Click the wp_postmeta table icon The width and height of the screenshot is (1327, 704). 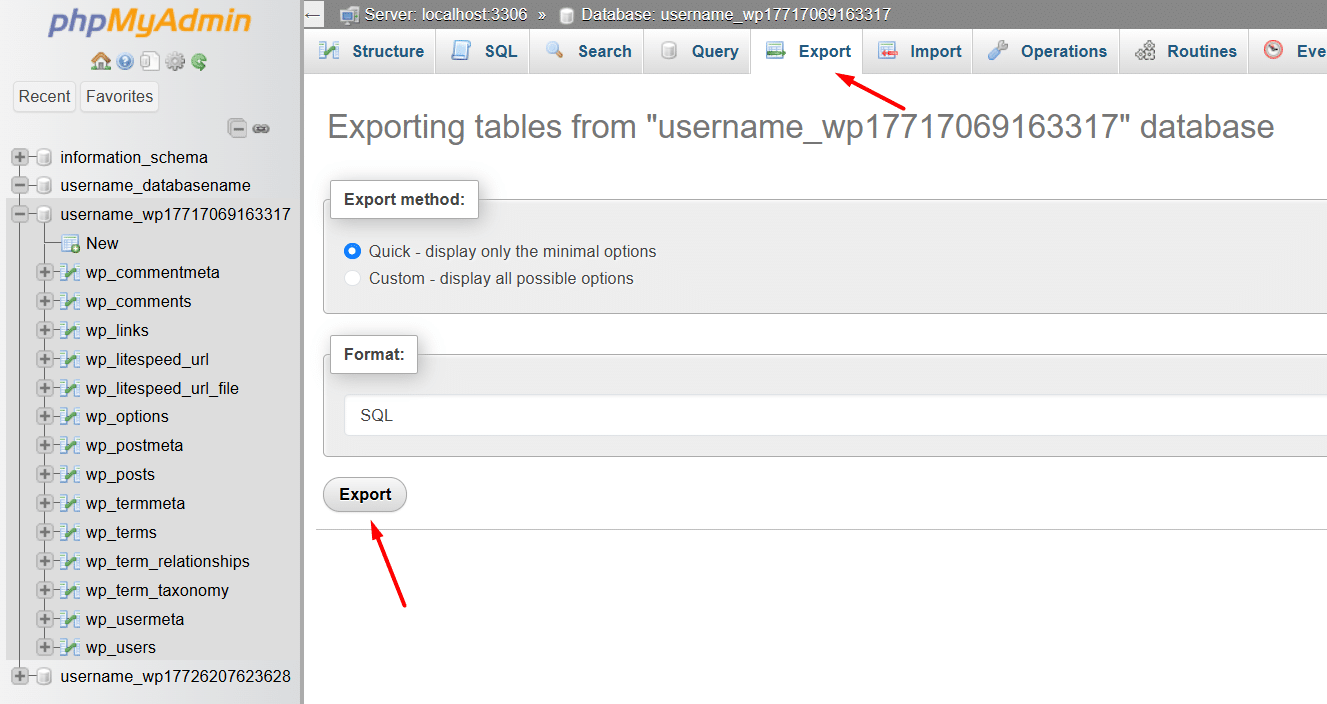70,445
